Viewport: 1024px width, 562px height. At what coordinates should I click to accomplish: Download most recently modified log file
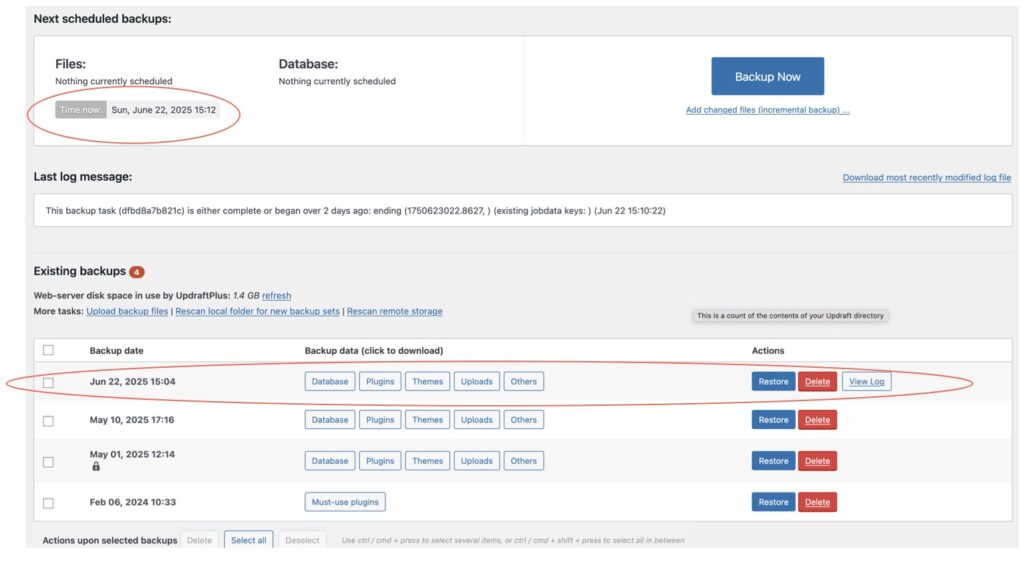pos(926,177)
